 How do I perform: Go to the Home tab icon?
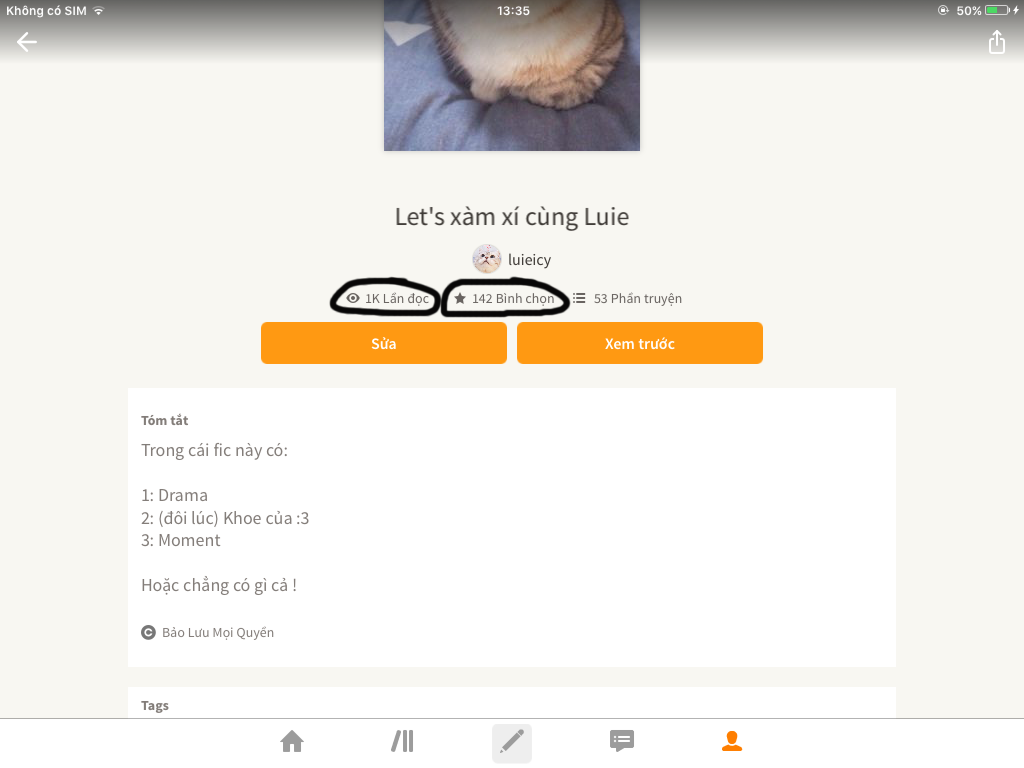292,741
